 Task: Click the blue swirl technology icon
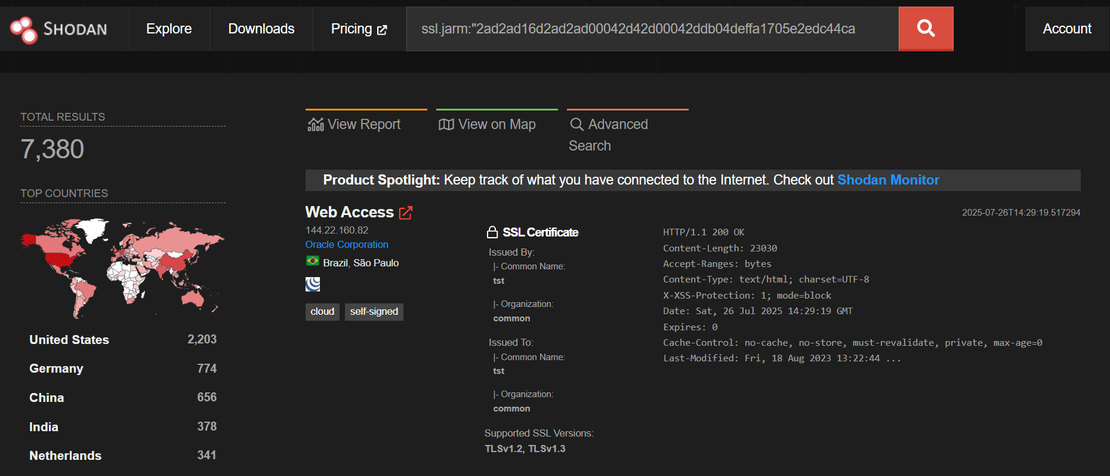[x=313, y=284]
